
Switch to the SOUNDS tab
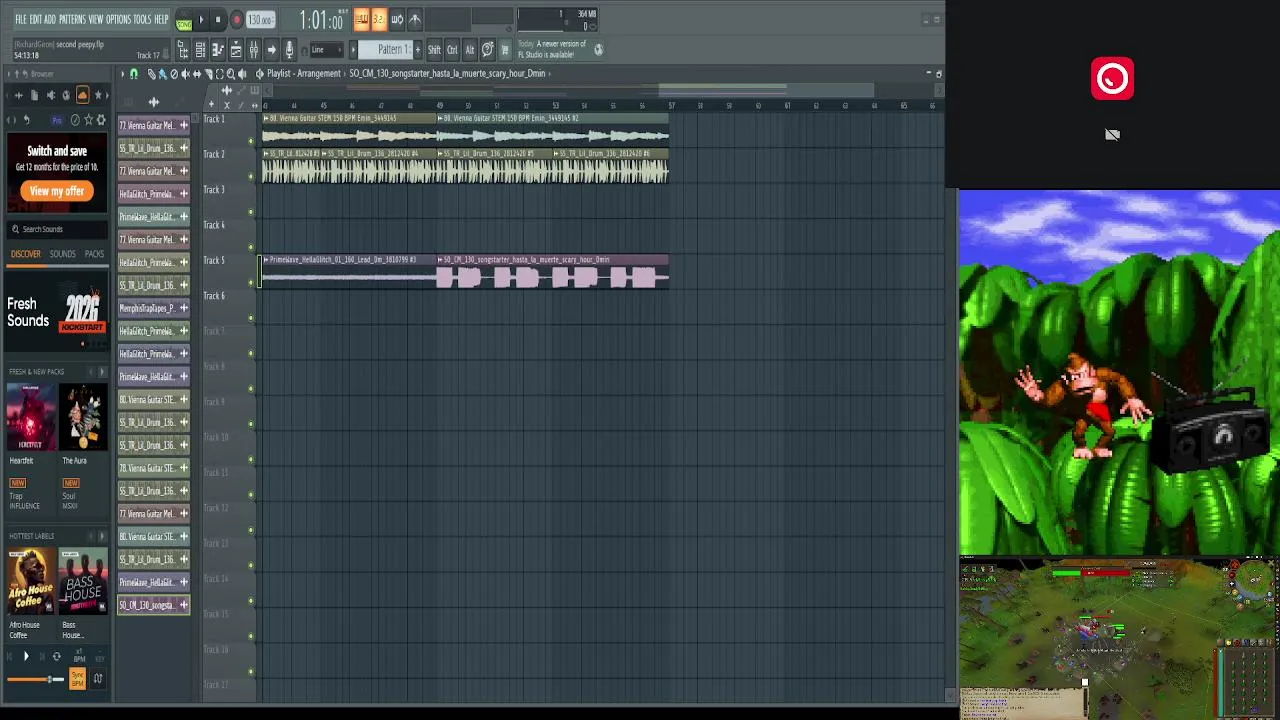62,255
